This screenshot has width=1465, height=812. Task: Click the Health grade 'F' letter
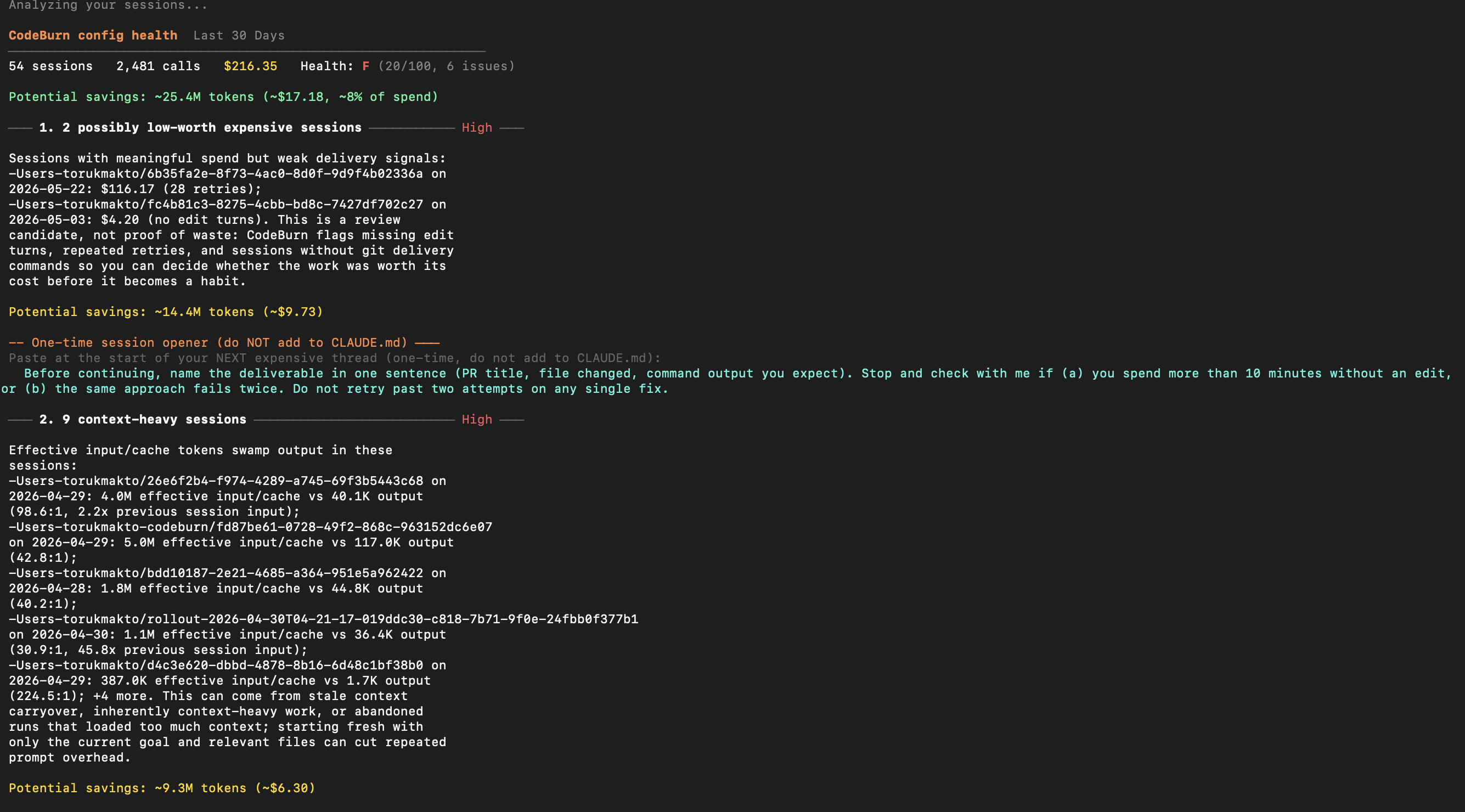[365, 66]
